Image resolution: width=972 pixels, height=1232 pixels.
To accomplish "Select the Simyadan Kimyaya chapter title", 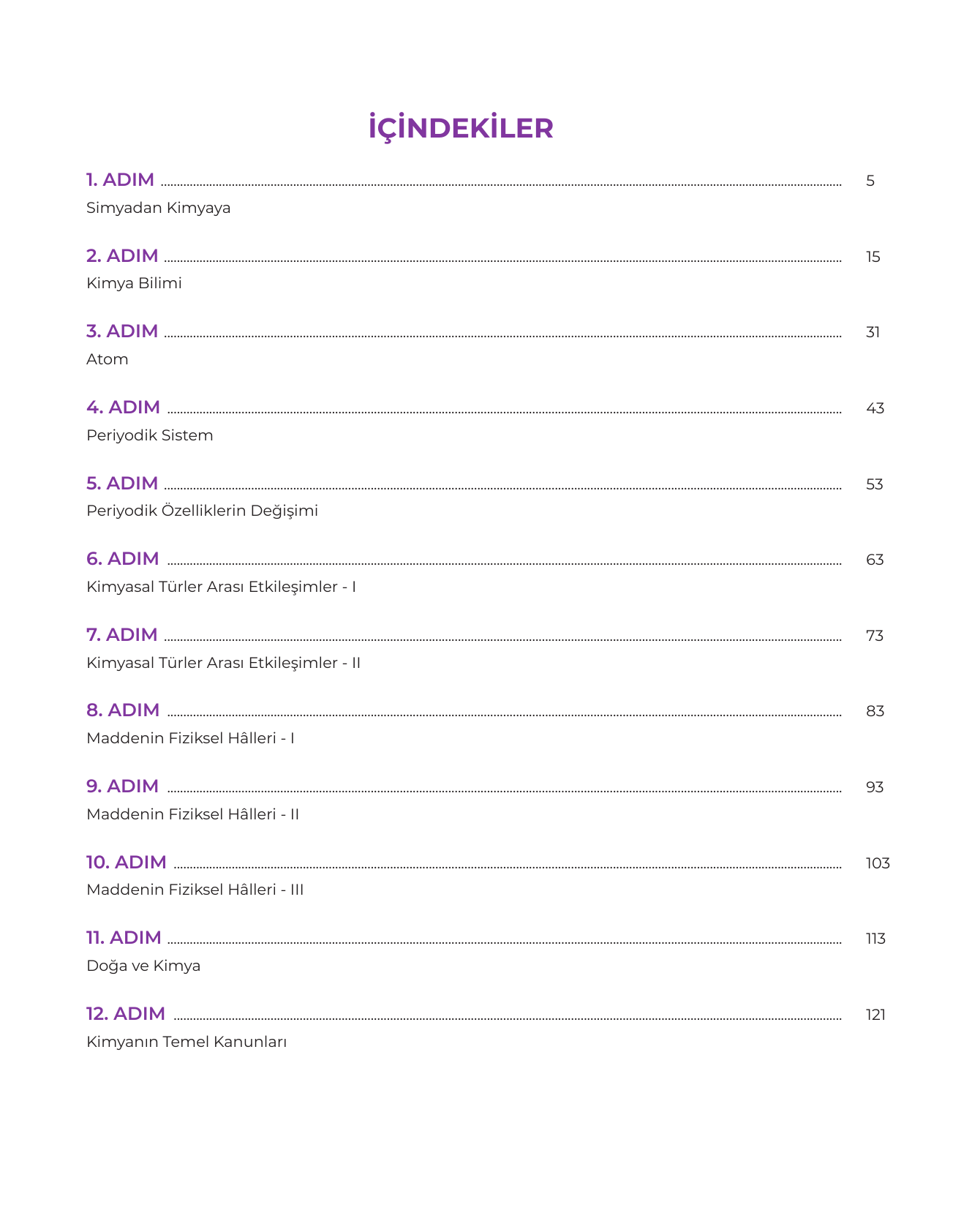I will pos(158,208).
